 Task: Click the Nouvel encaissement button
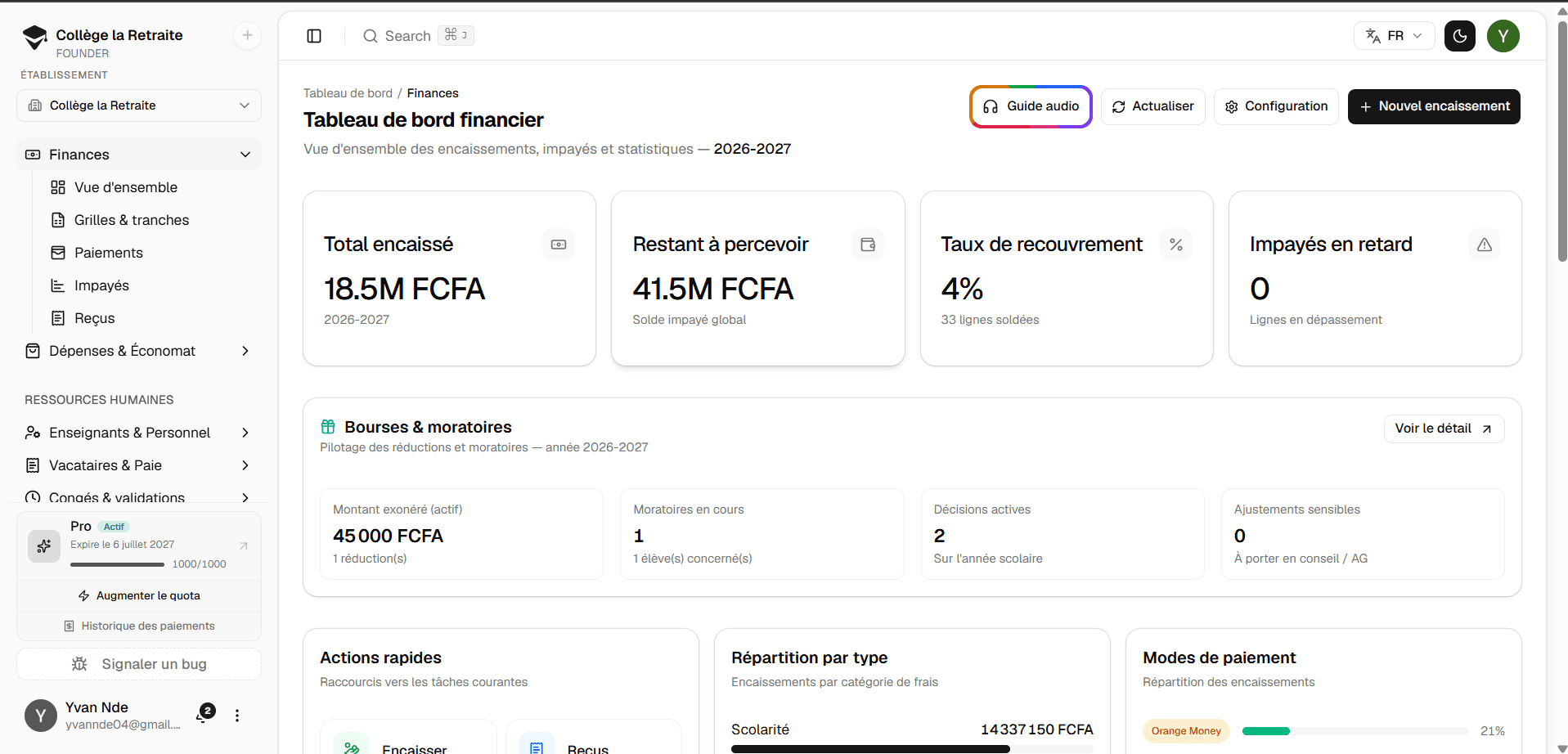click(1434, 106)
